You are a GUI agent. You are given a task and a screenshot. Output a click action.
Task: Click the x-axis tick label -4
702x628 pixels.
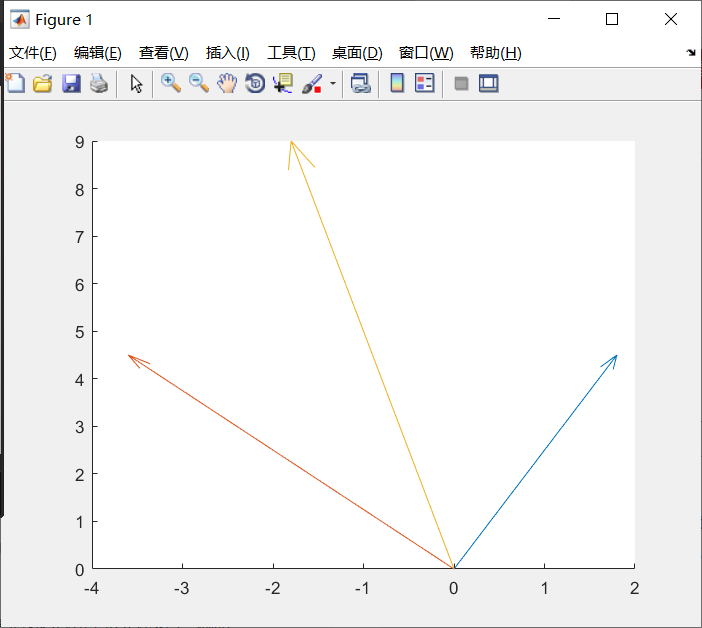(x=91, y=588)
